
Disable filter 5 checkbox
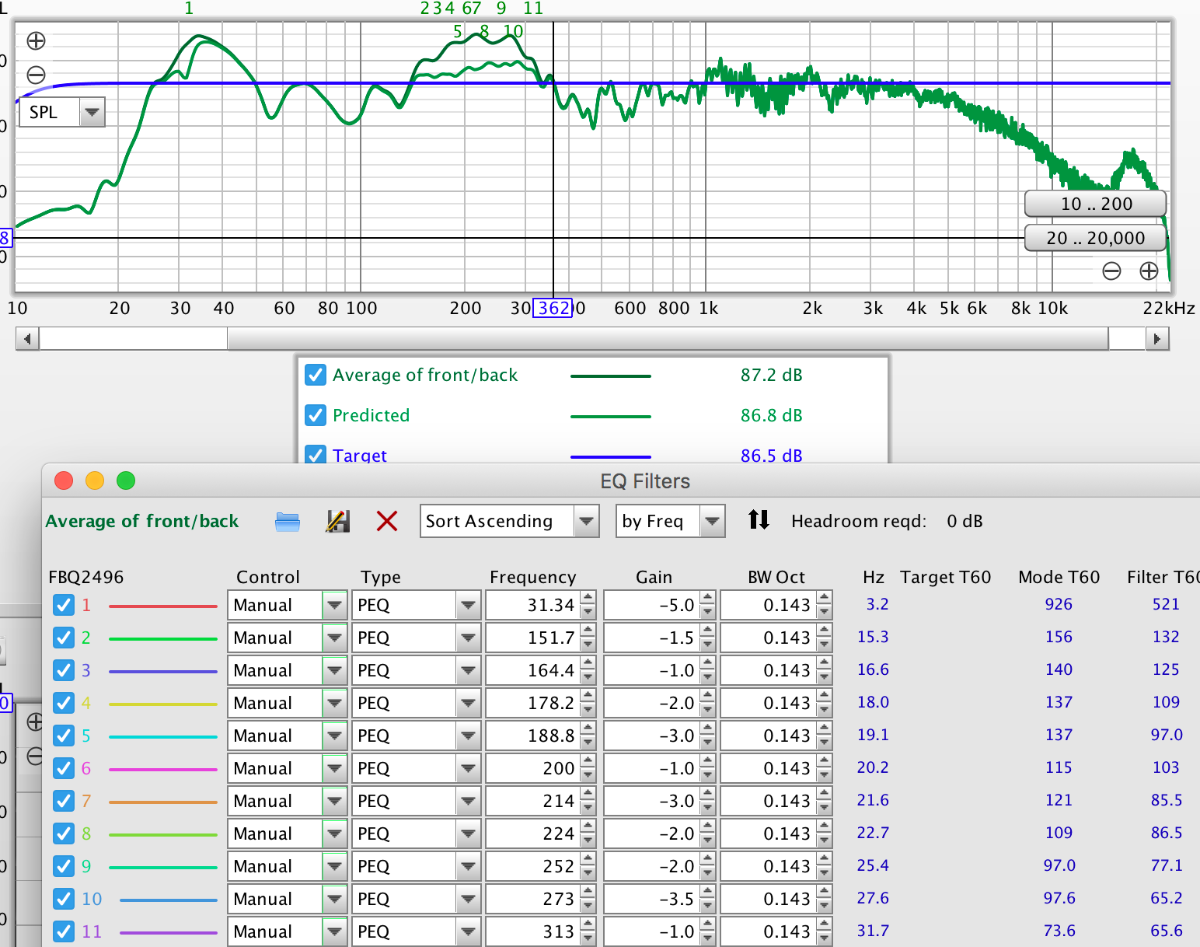[x=64, y=736]
